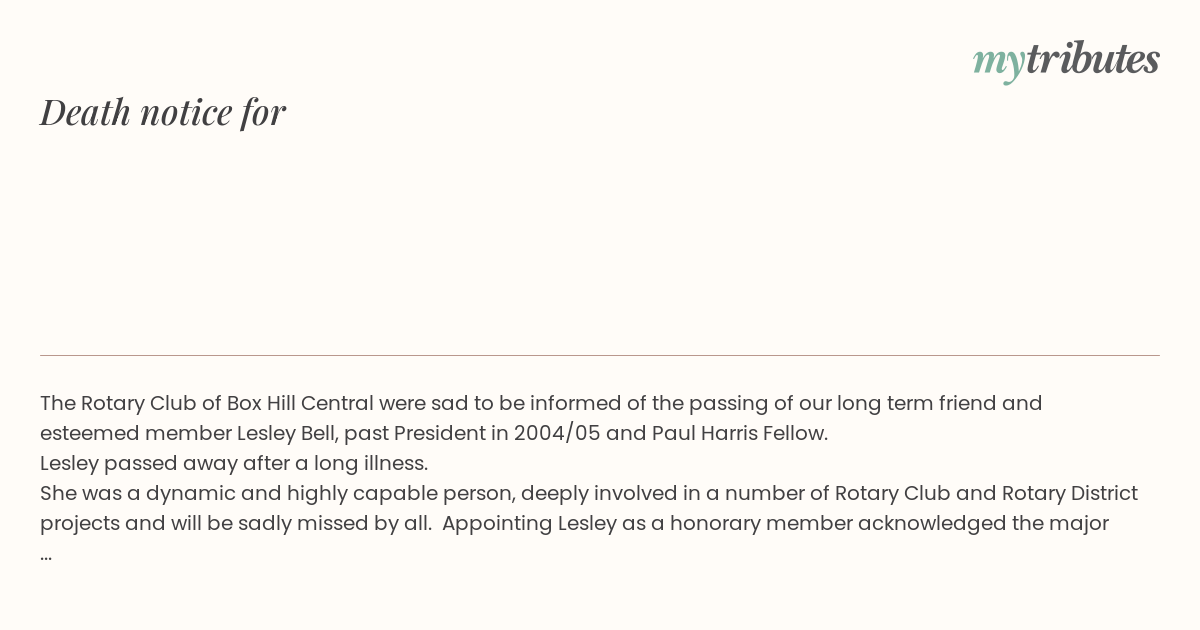This screenshot has width=1200, height=630.
Task: Click the text "Paul Harris Fellow"
Action: click(x=738, y=434)
